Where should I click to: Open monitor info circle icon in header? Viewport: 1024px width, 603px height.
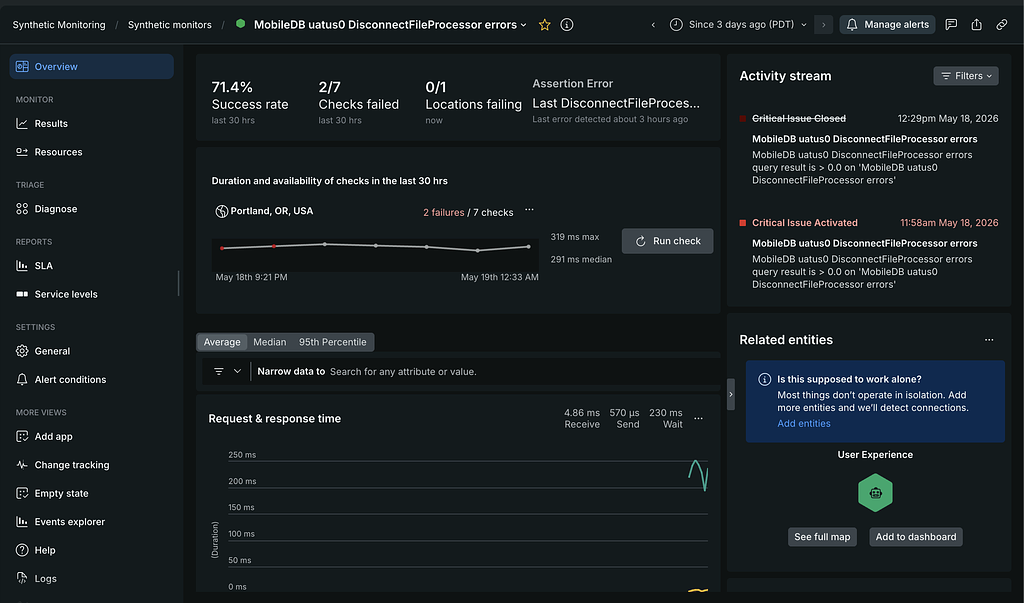coord(567,25)
